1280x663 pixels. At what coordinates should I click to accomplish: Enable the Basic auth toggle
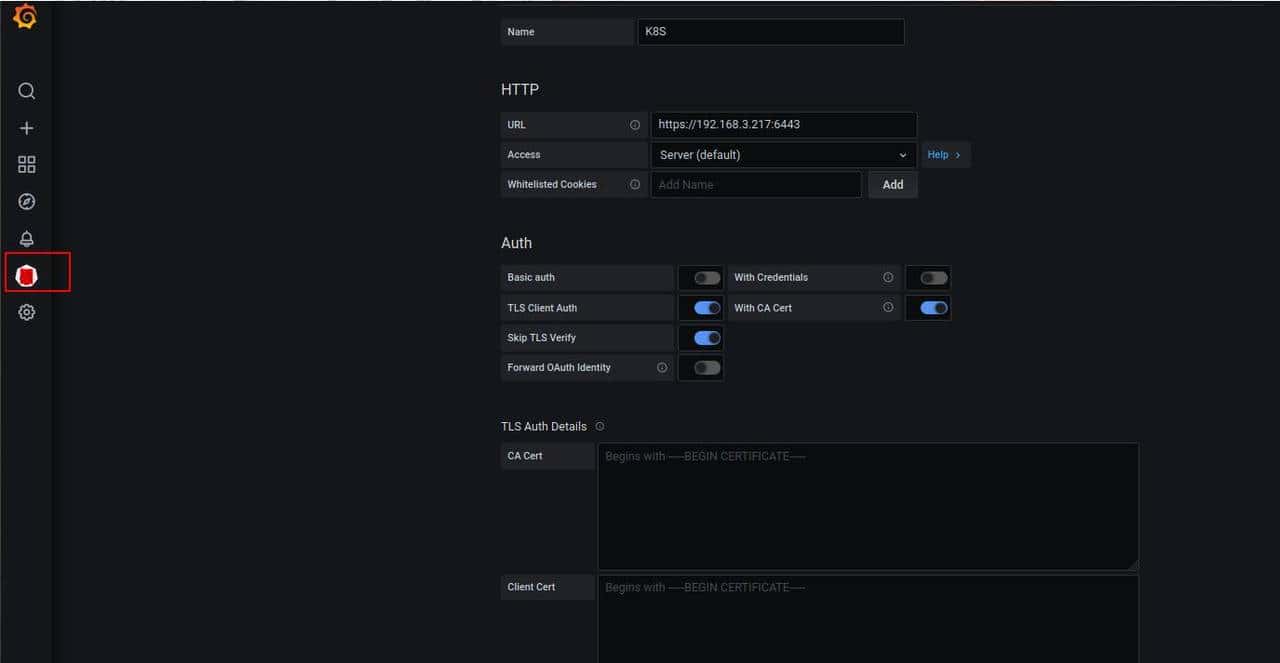coord(707,278)
